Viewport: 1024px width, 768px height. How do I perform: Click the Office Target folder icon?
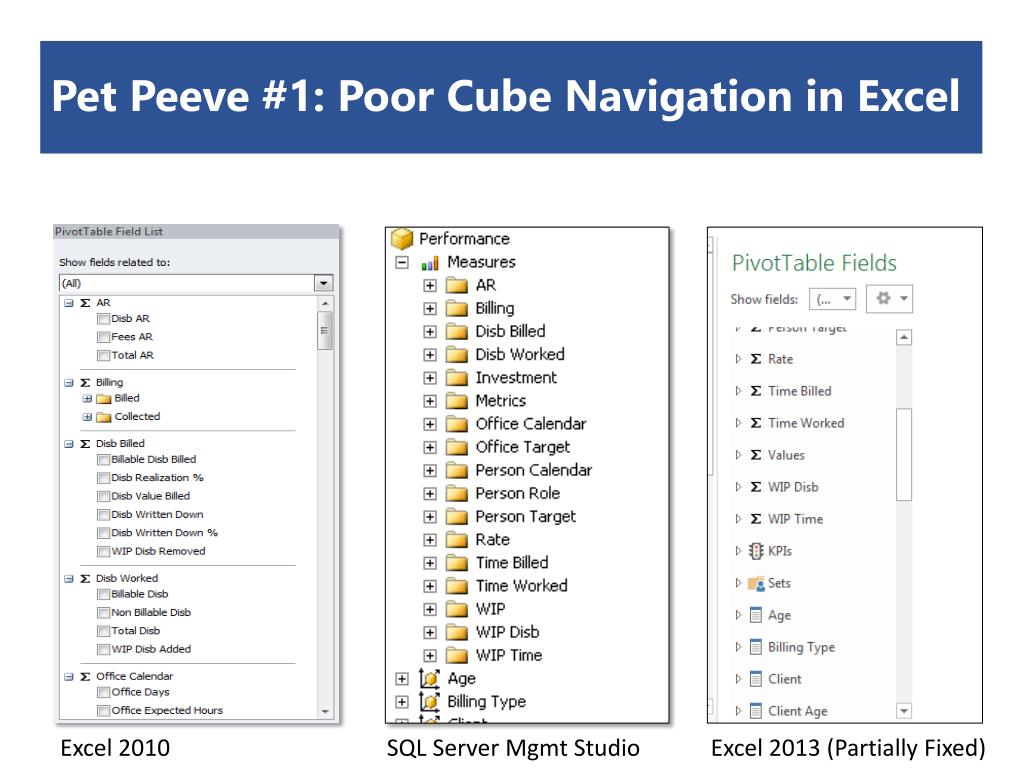[456, 447]
